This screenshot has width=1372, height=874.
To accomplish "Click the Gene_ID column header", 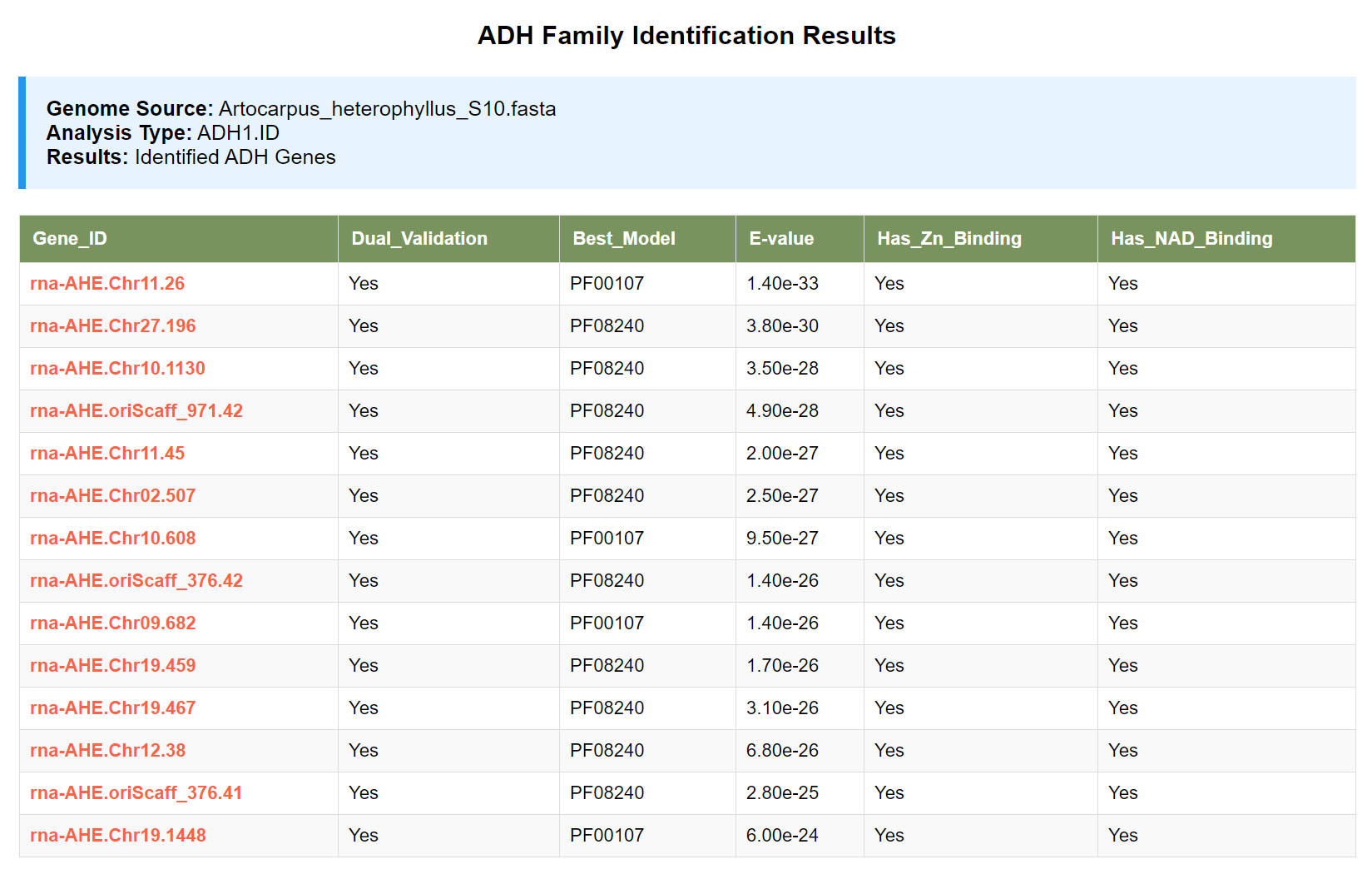I will coord(70,239).
